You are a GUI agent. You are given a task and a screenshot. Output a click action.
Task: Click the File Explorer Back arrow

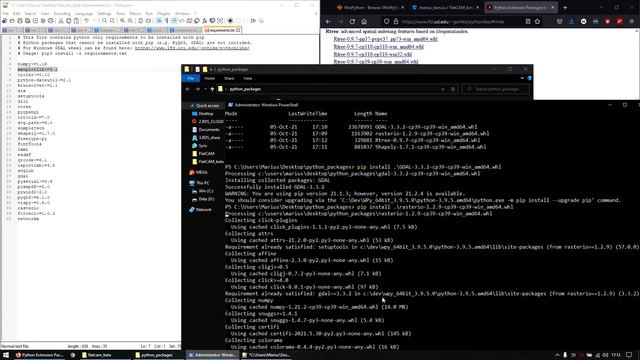coord(188,89)
